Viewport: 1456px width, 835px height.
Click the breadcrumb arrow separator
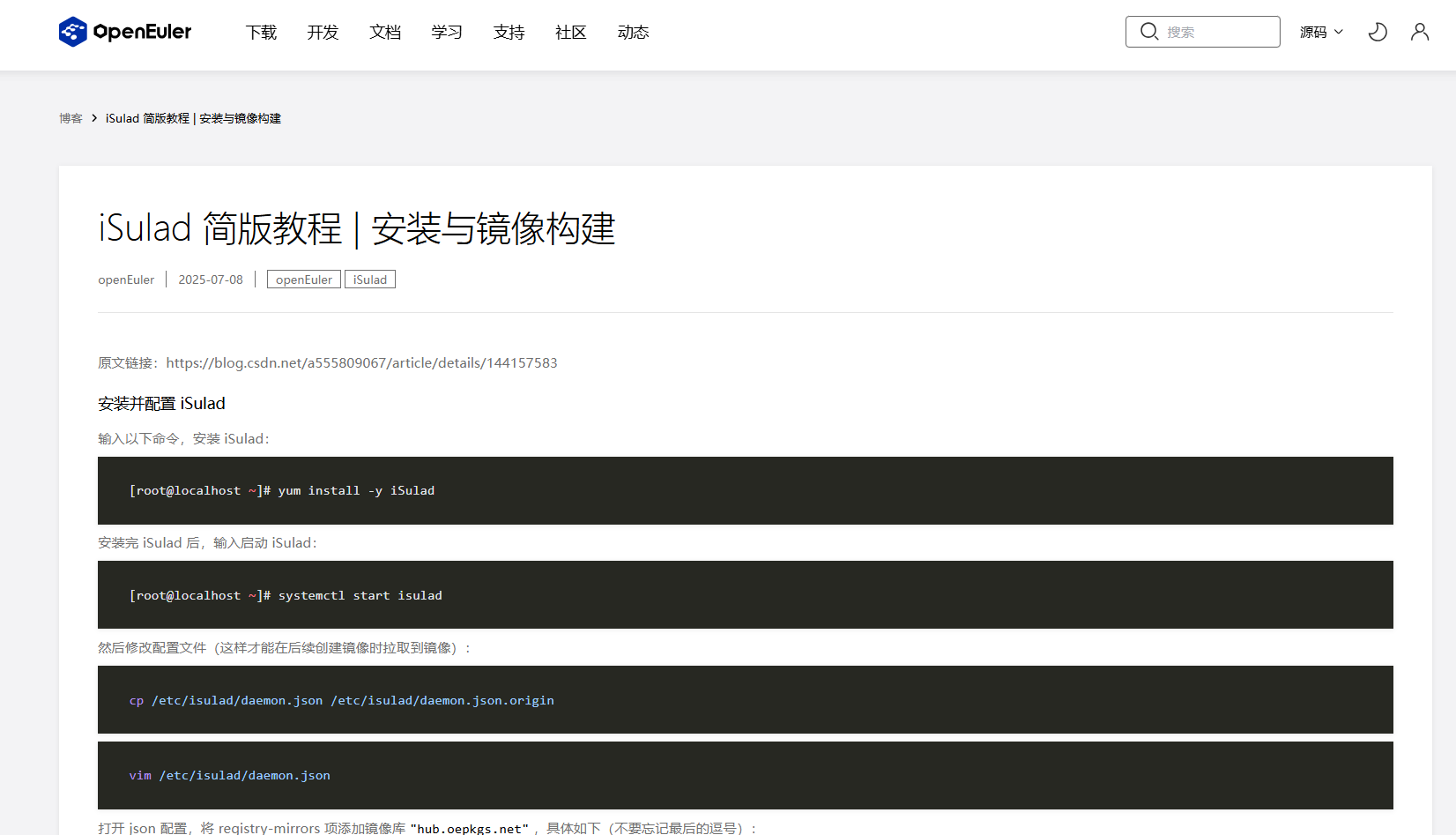(x=94, y=118)
